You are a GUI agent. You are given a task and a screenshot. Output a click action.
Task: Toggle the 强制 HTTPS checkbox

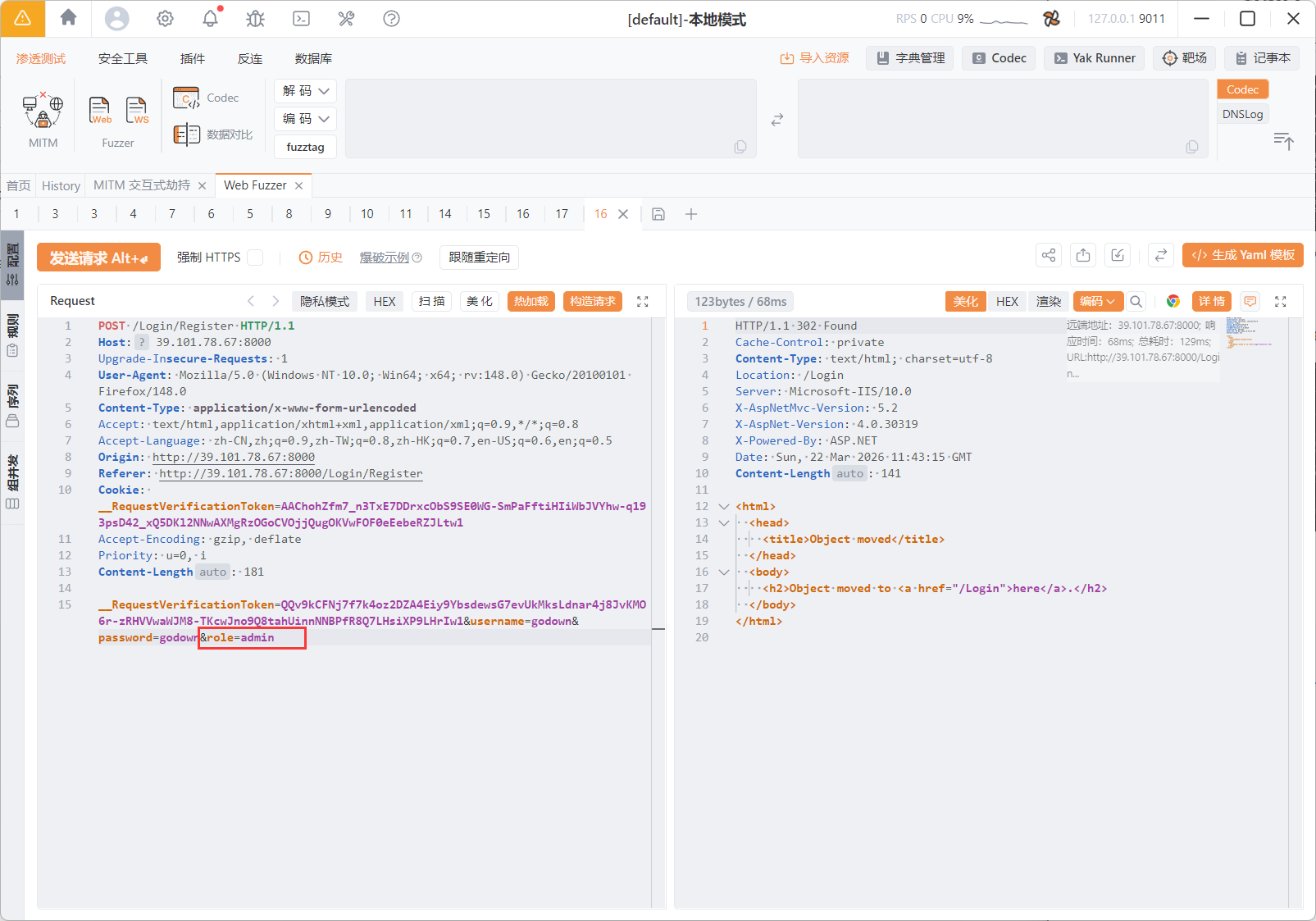pyautogui.click(x=256, y=258)
